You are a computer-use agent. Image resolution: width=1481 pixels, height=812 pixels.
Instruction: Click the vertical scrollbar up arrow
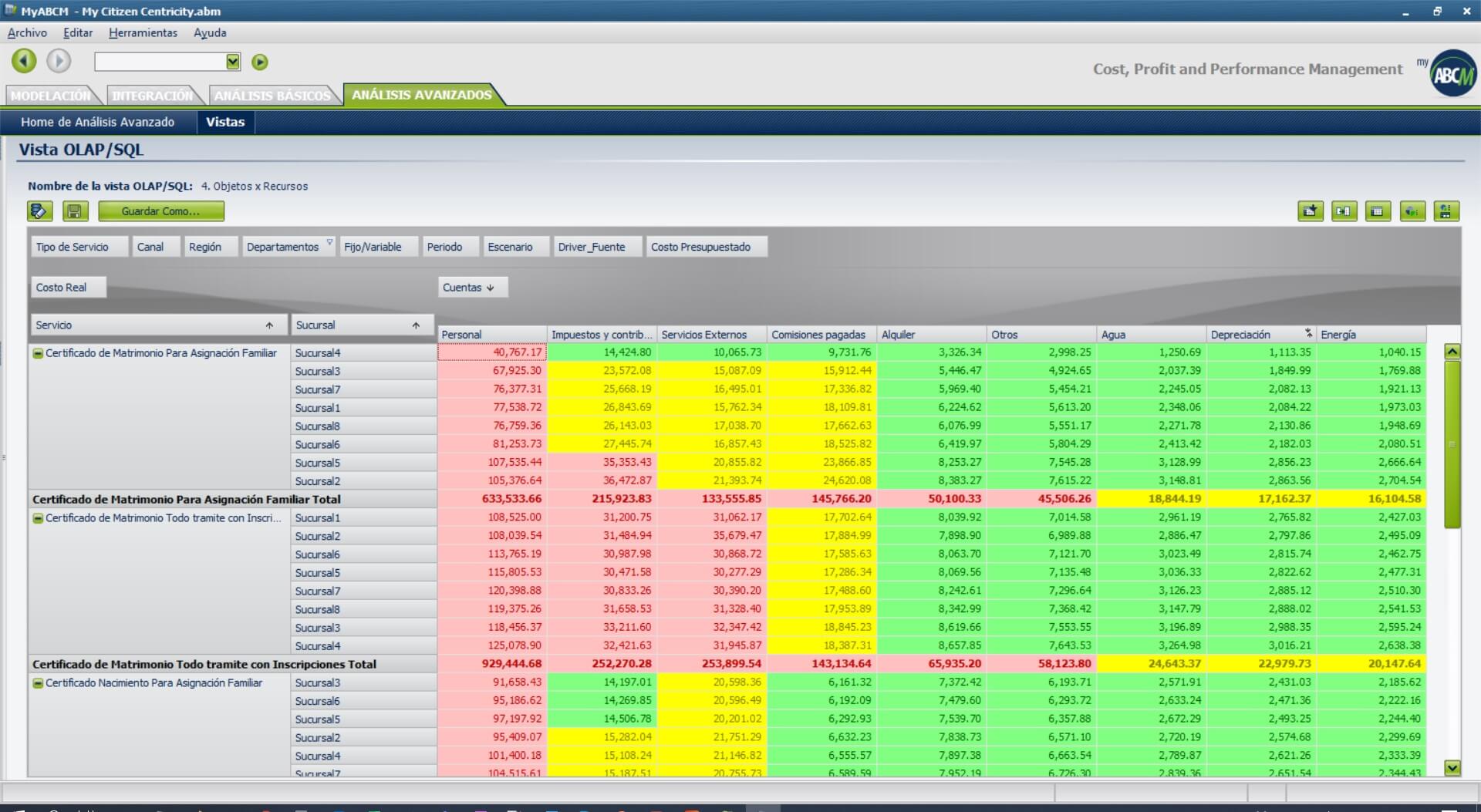pos(1452,352)
